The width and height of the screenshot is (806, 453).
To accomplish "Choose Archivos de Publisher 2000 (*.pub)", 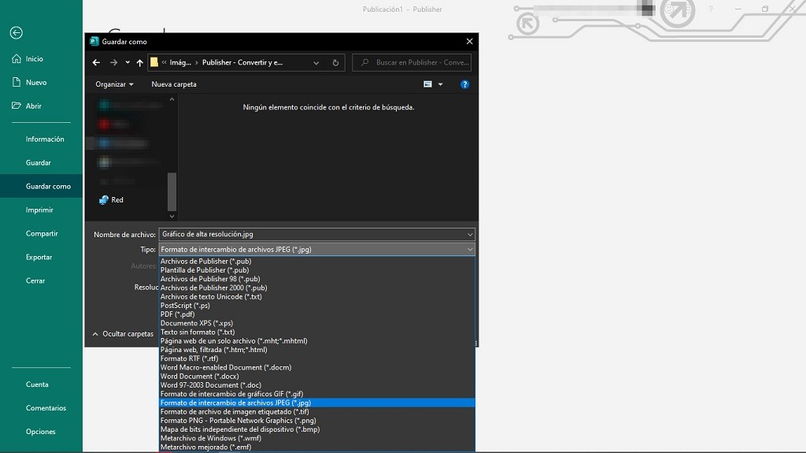I will pyautogui.click(x=317, y=288).
